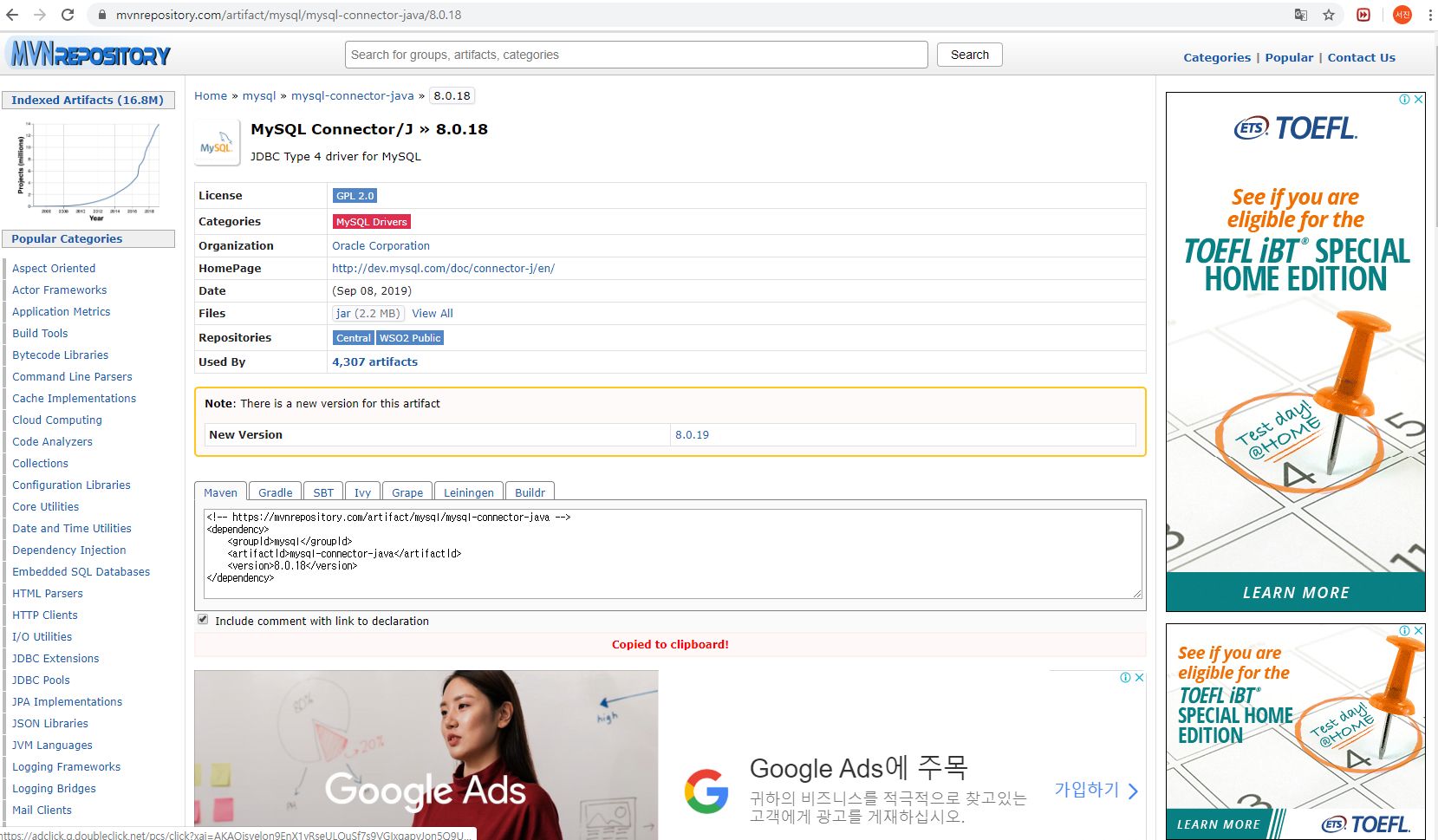Click the MySQL Drivers category tag
Viewport: 1438px width, 840px height.
[371, 222]
